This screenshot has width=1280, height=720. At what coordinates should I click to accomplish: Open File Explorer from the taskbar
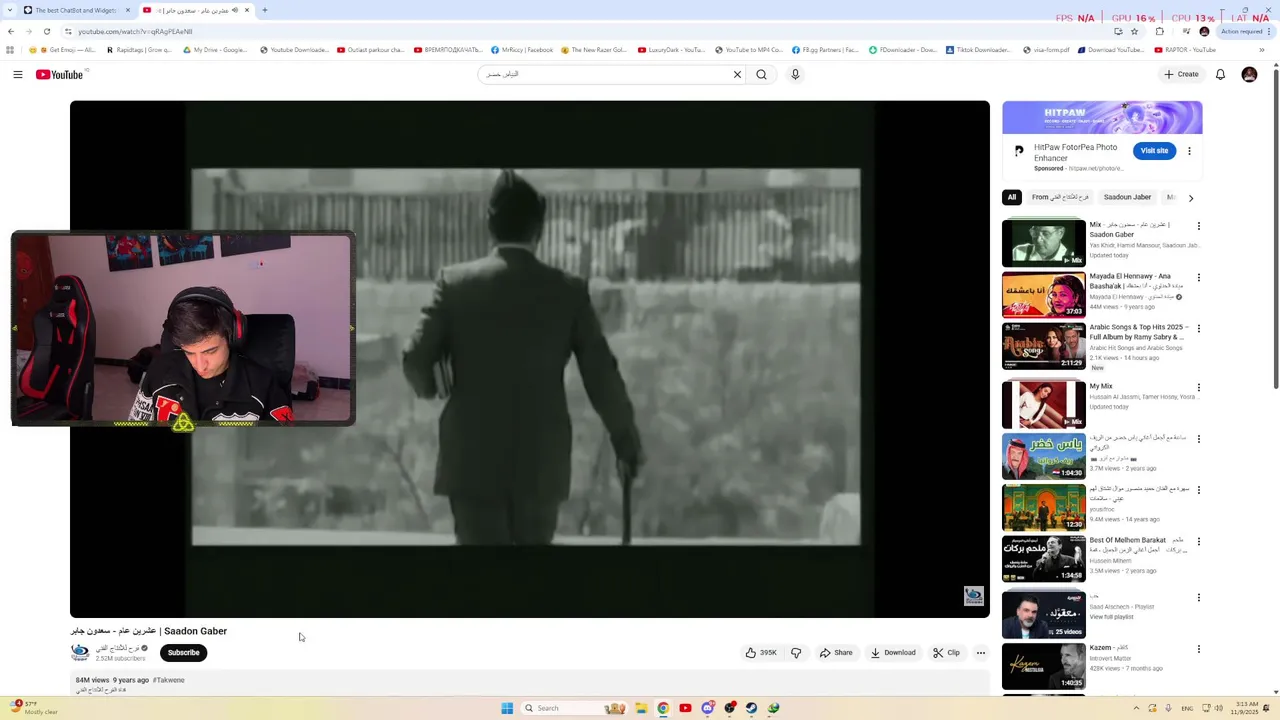tap(641, 708)
